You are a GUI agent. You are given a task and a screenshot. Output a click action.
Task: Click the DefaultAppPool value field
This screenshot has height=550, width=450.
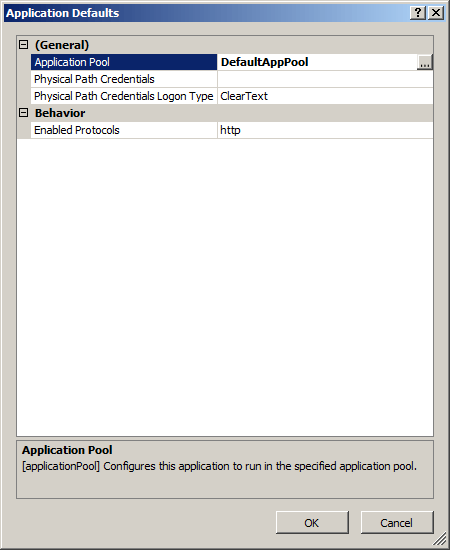[x=317, y=62]
